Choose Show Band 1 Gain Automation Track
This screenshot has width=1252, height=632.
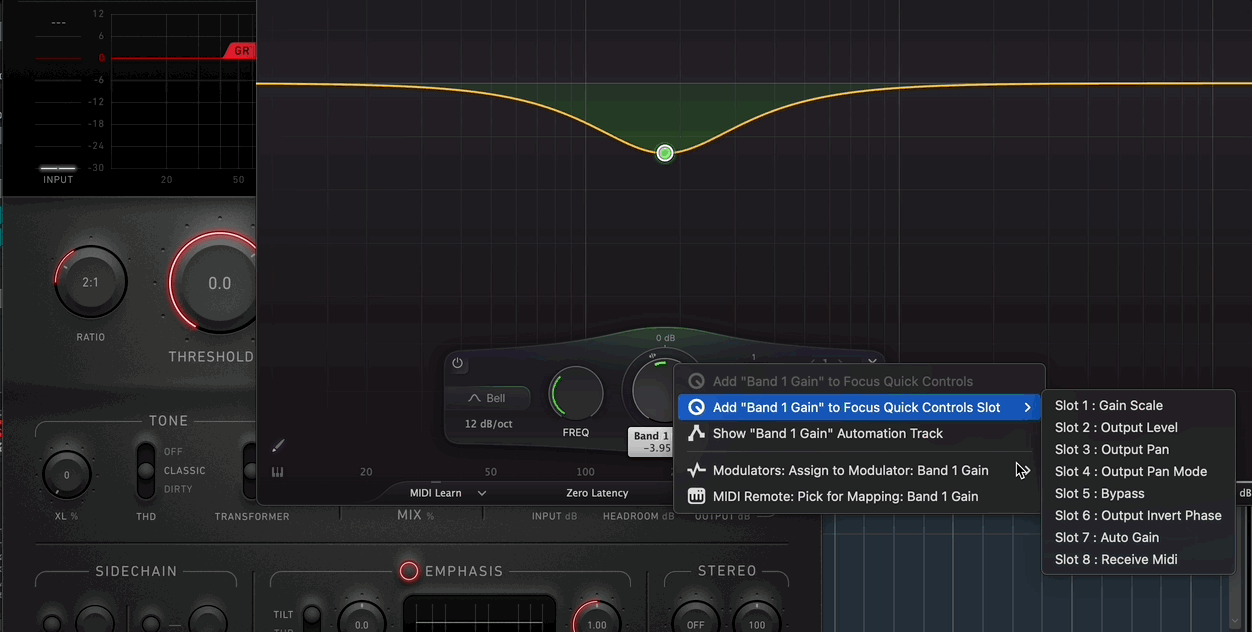860,433
